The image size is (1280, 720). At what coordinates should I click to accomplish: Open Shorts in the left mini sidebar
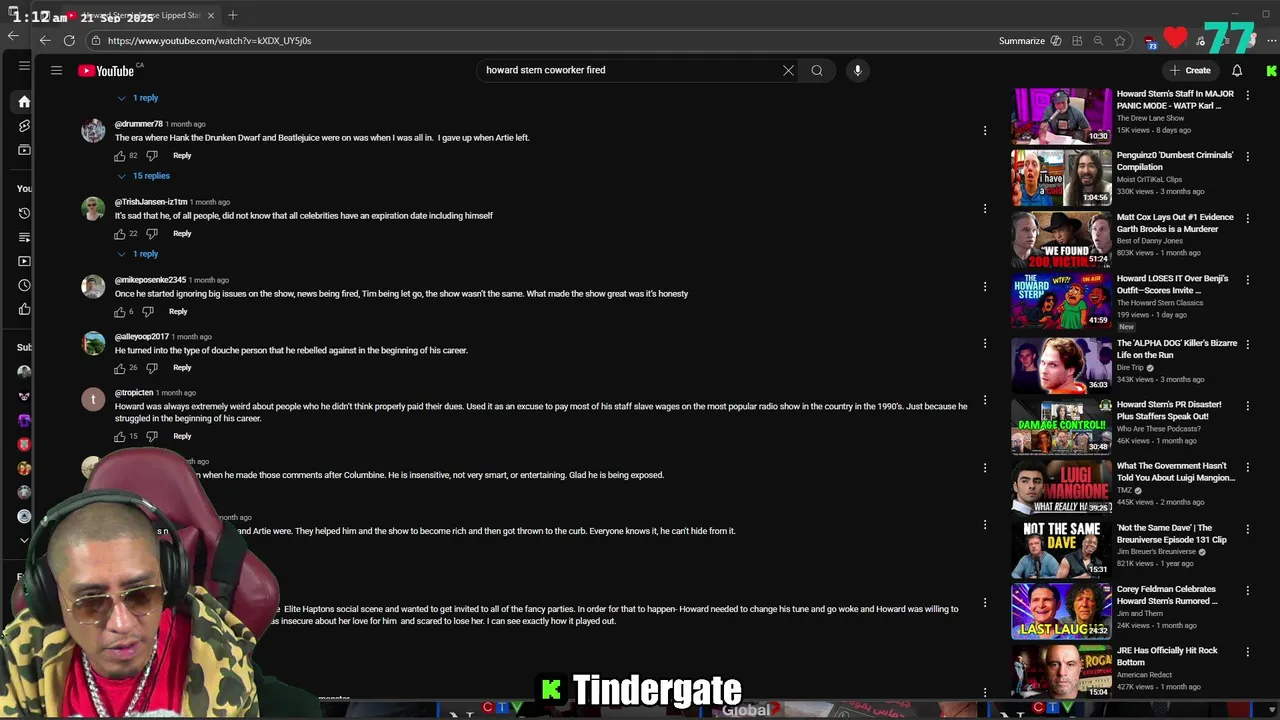[24, 126]
